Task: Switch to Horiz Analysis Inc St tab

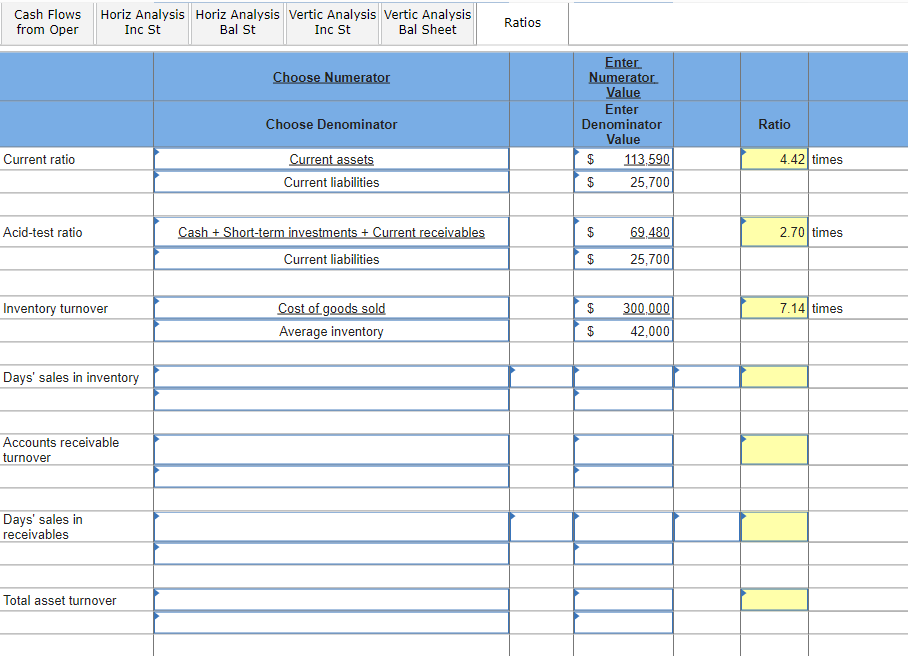Action: click(142, 23)
